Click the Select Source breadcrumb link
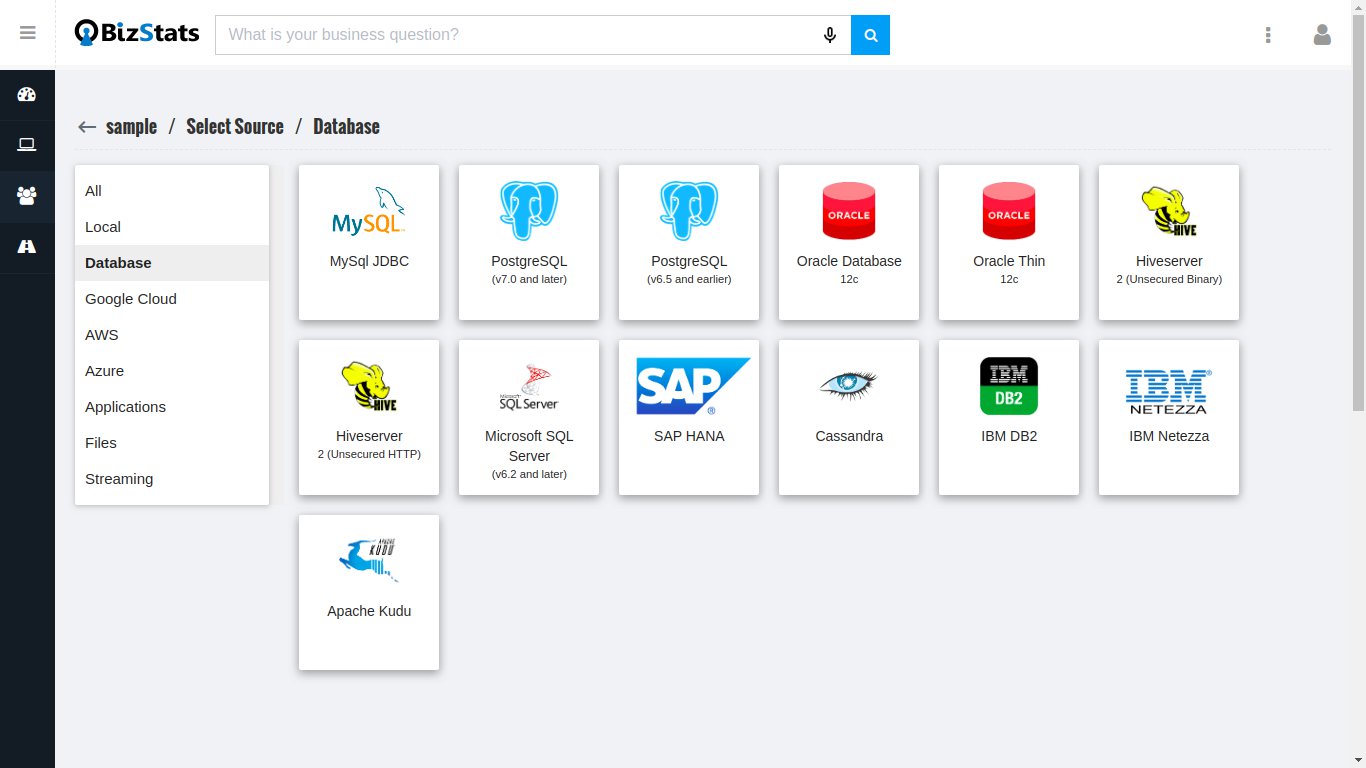1366x768 pixels. (235, 127)
